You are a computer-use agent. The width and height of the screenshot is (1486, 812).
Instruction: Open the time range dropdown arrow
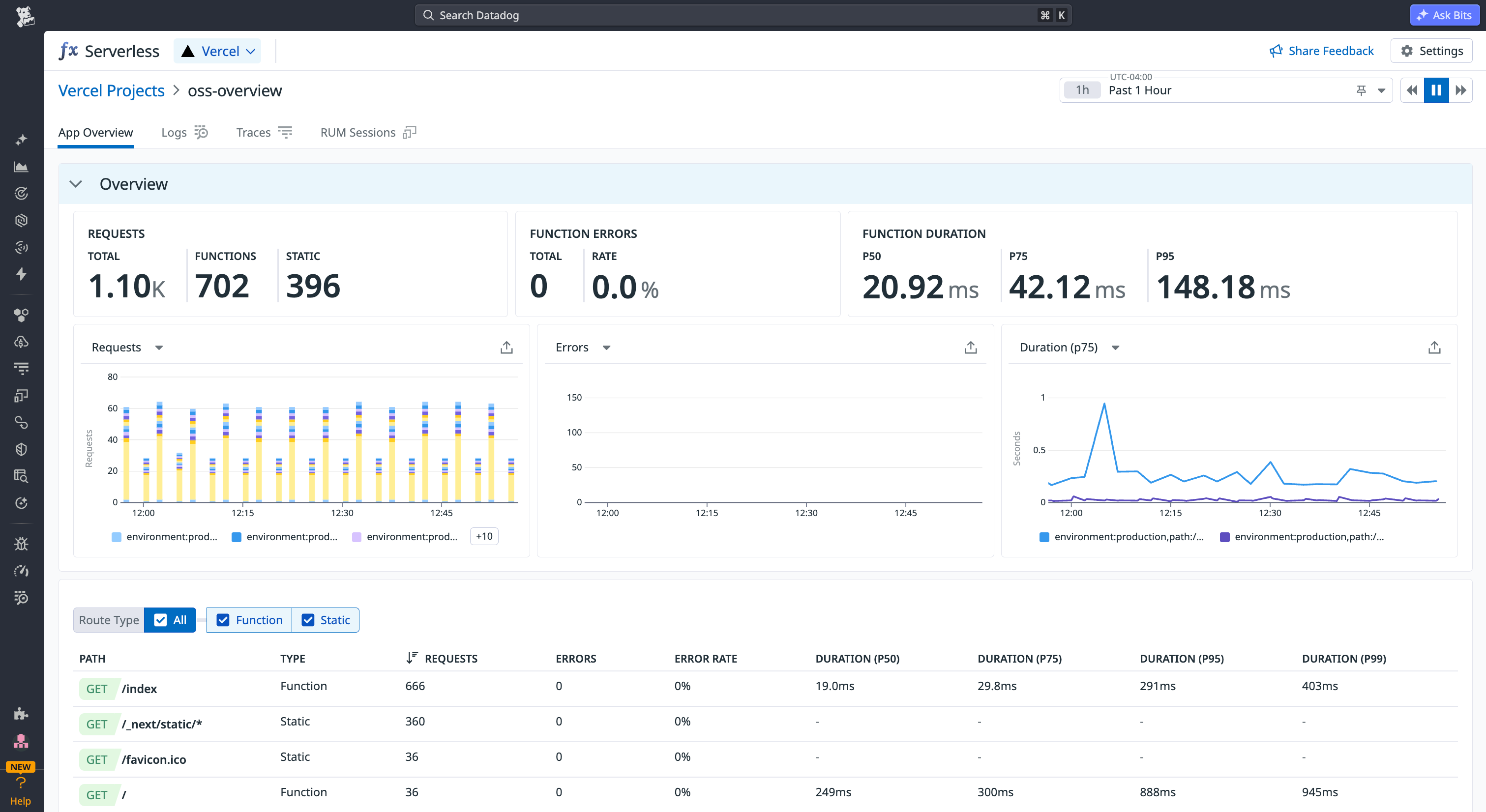pyautogui.click(x=1382, y=90)
